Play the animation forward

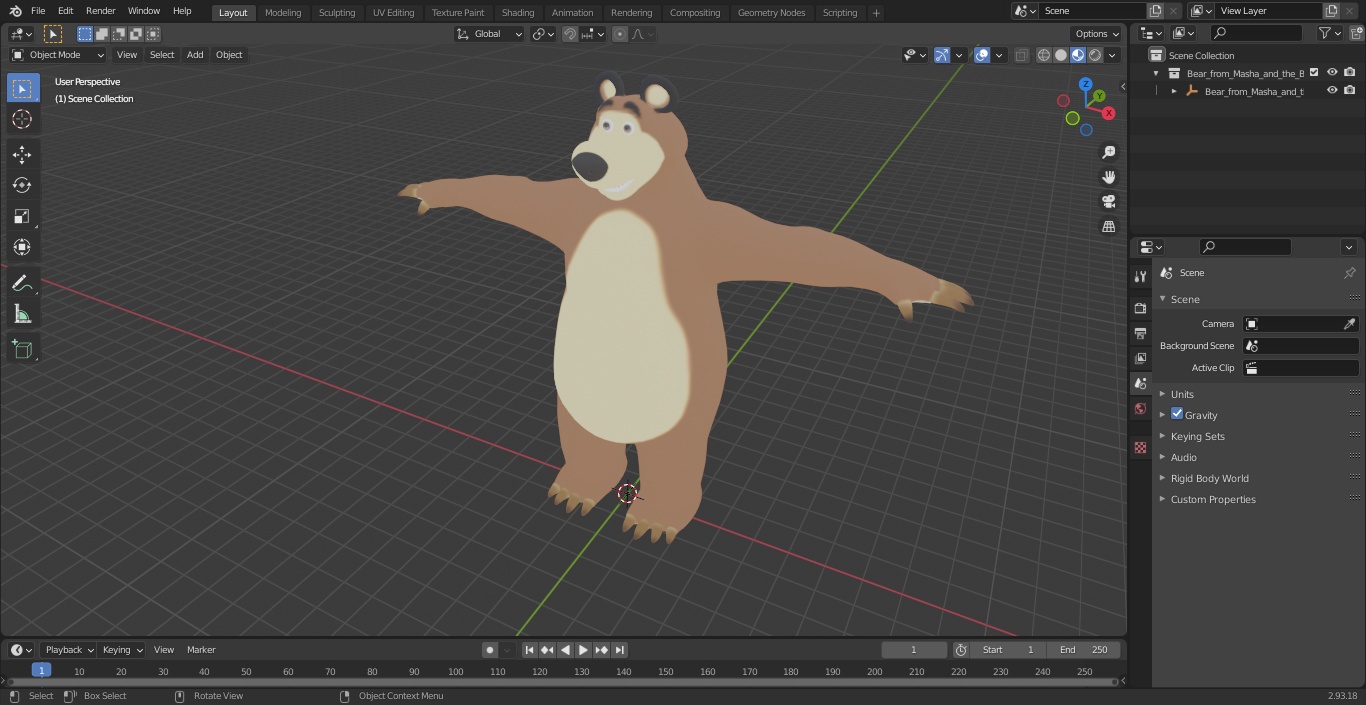pyautogui.click(x=583, y=650)
